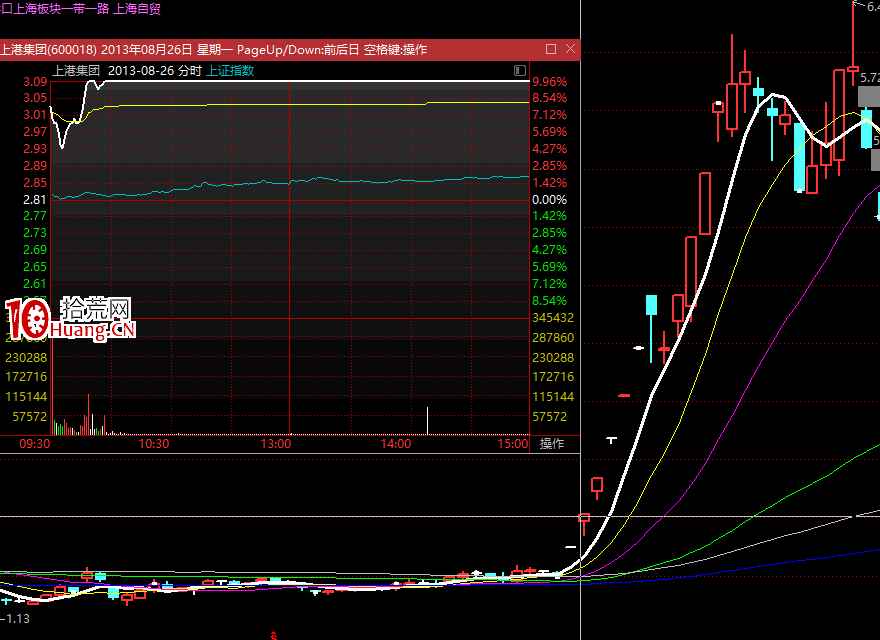This screenshot has width=880, height=640.
Task: Click the 2.81 previous-close price label
Action: click(35, 200)
